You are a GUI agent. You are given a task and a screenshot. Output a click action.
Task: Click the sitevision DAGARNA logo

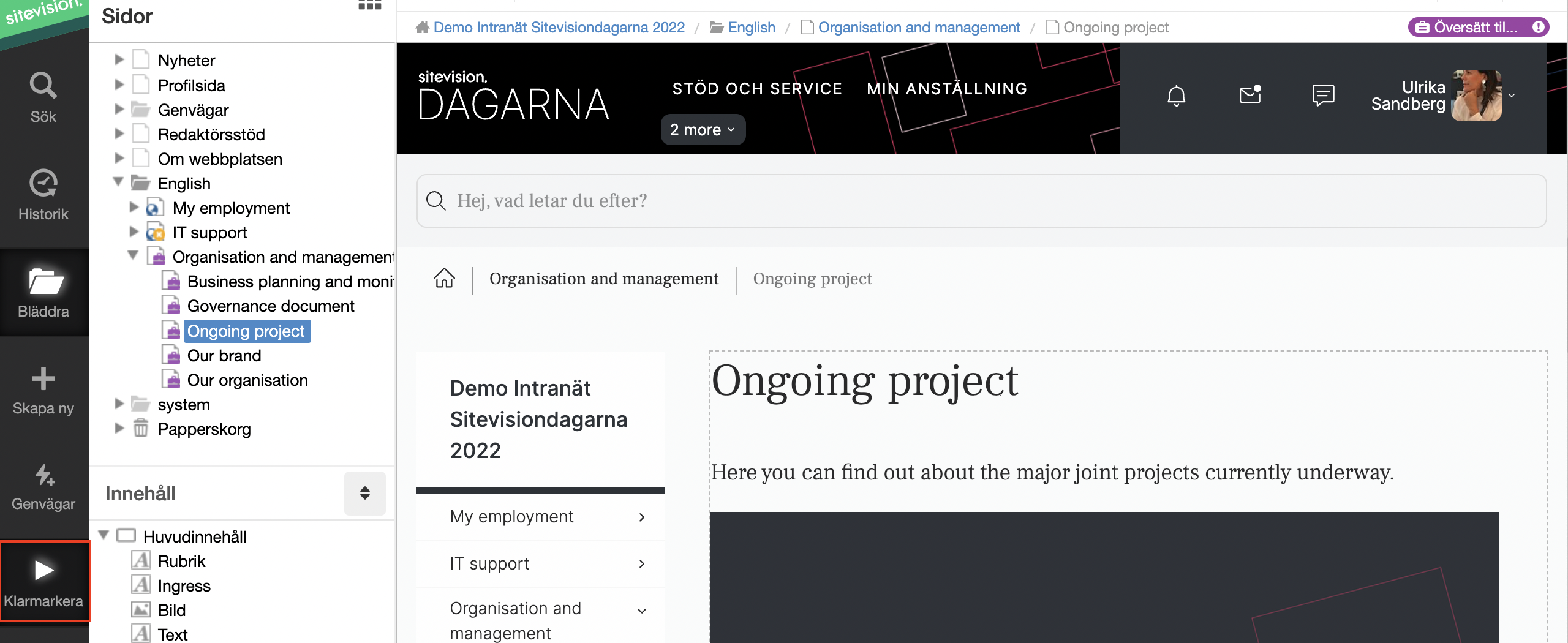coord(514,96)
